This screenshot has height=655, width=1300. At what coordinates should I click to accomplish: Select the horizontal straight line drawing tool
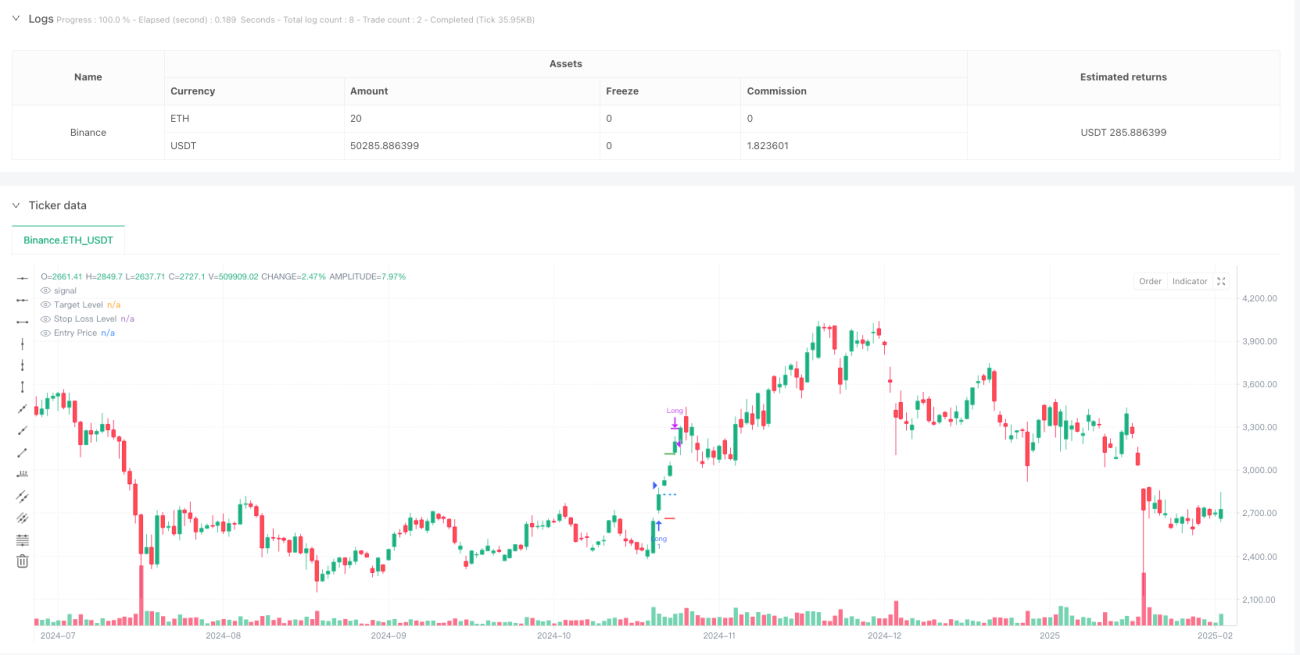[x=22, y=278]
